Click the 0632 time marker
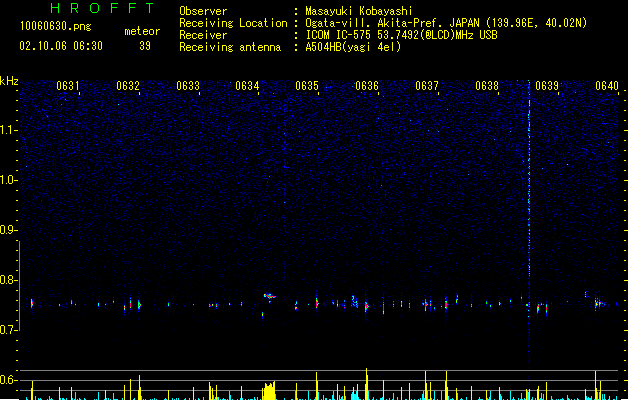The height and width of the screenshot is (400, 629). 128,86
